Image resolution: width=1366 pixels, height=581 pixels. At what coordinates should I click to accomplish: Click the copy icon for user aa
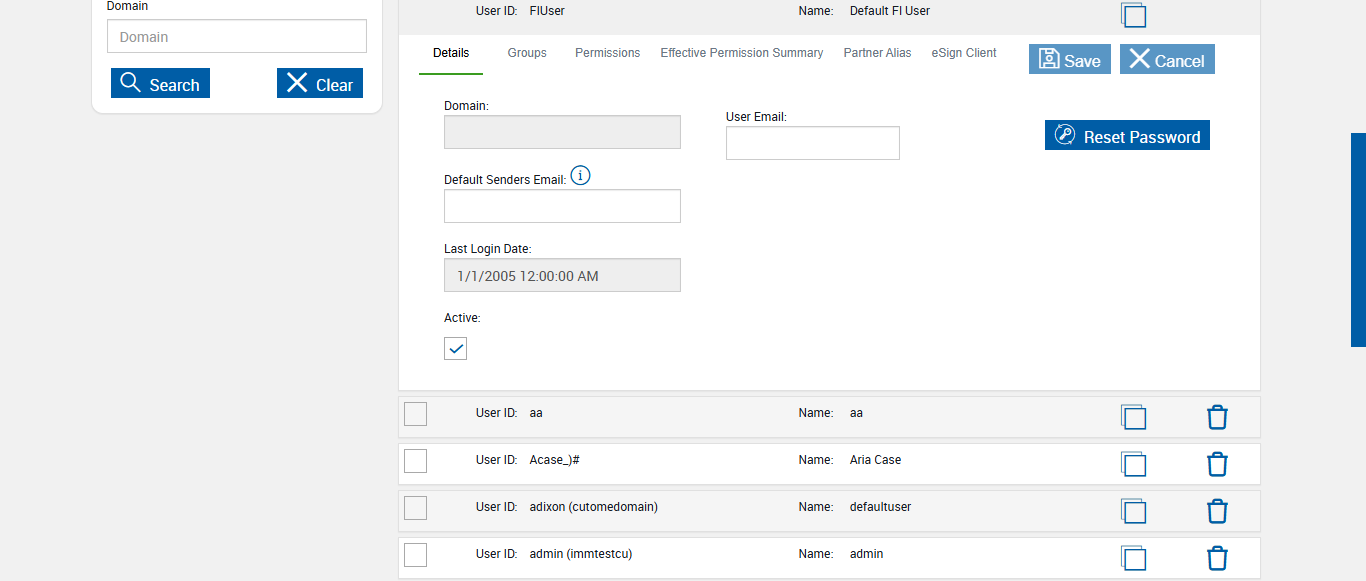(x=1133, y=417)
